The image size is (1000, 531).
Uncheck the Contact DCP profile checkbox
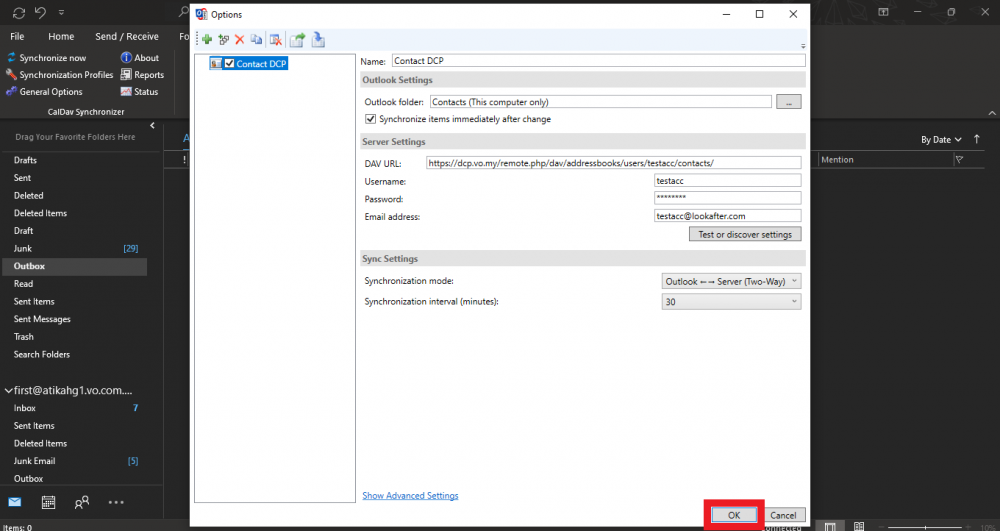(230, 64)
